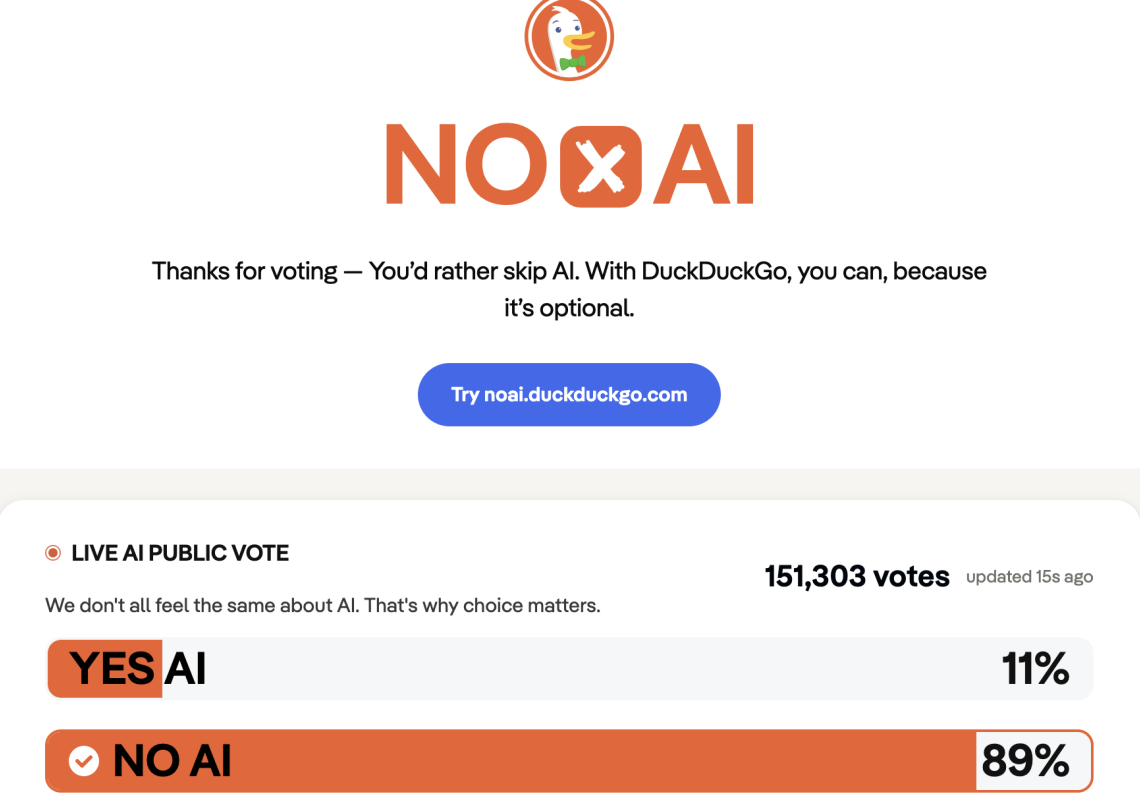1140x800 pixels.
Task: Click the DuckDuckGo duck logo
Action: point(569,38)
